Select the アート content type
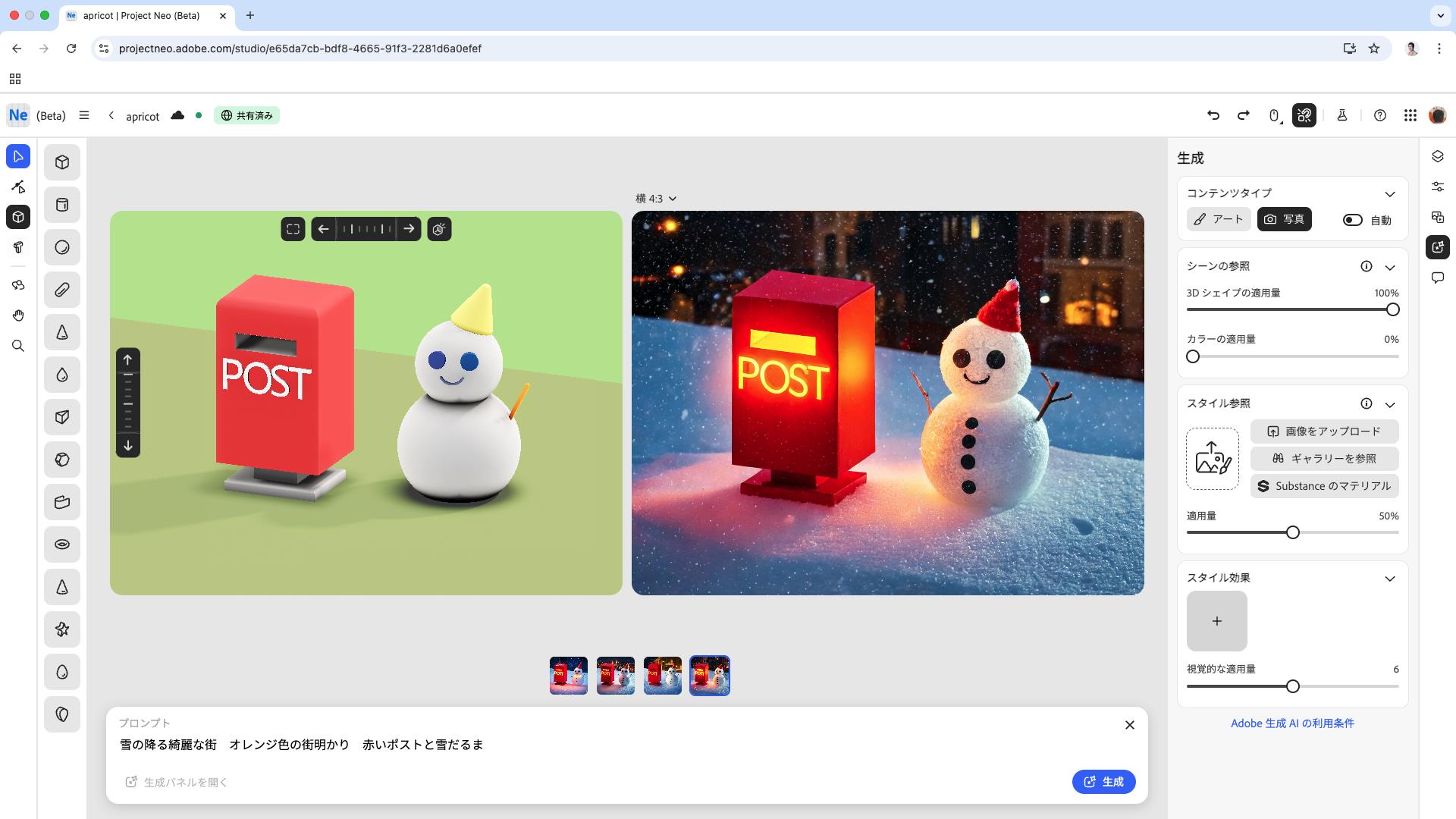This screenshot has width=1456, height=819. click(x=1218, y=219)
